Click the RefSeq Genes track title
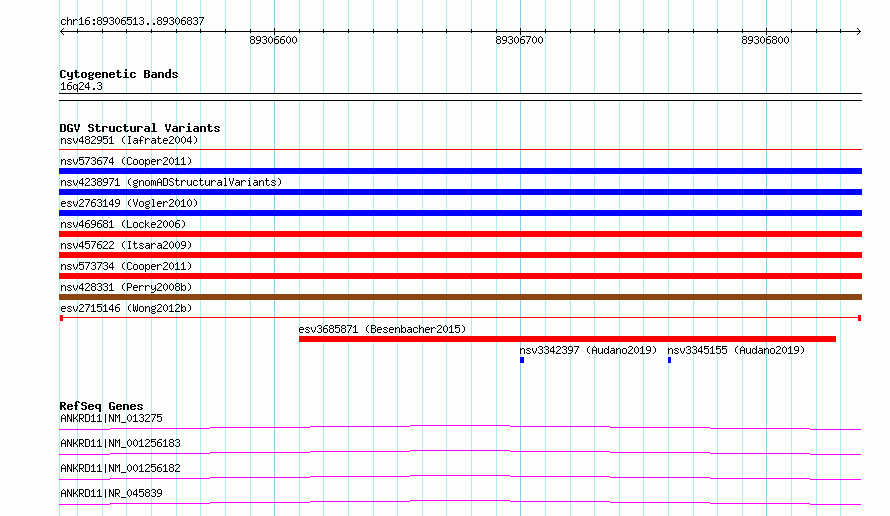This screenshot has height=516, width=890. point(101,406)
